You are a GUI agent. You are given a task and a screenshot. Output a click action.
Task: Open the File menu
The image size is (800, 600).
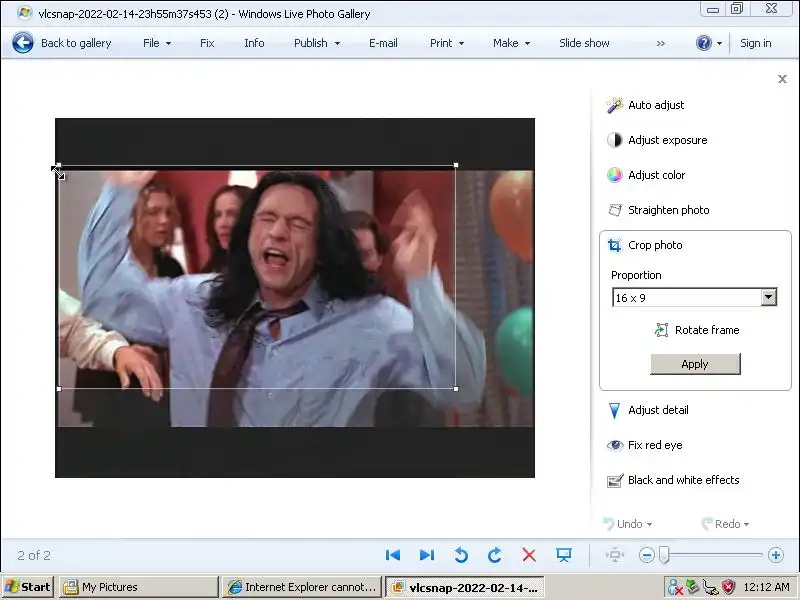(156, 43)
